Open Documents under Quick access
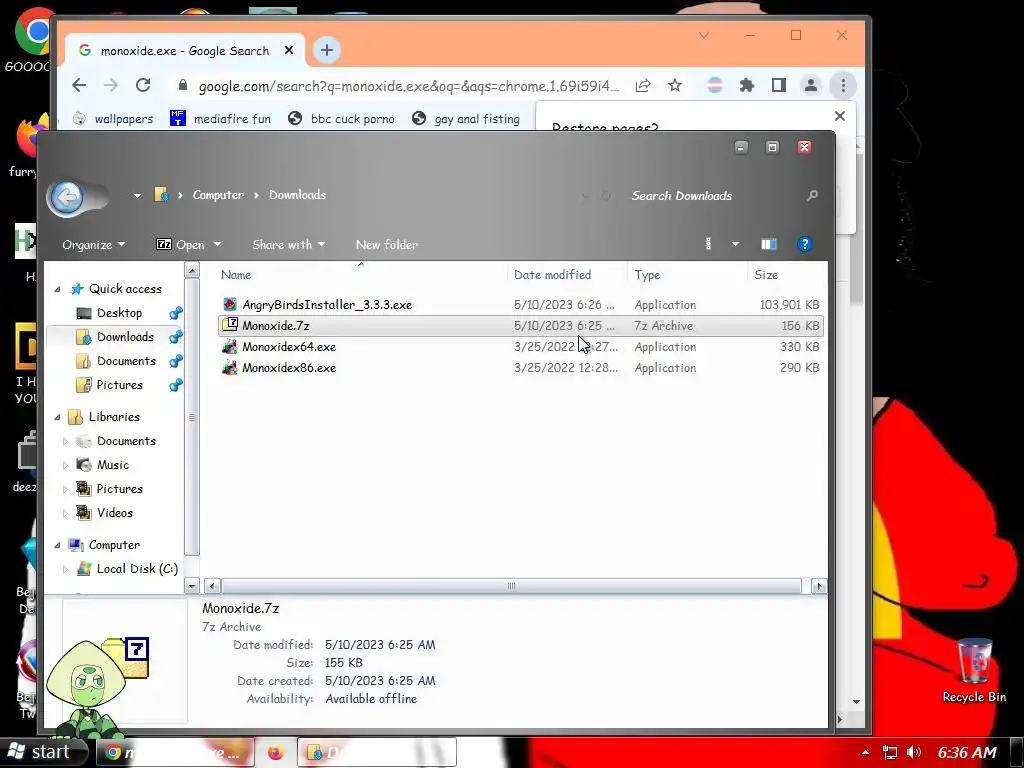The width and height of the screenshot is (1024, 768). tap(126, 361)
